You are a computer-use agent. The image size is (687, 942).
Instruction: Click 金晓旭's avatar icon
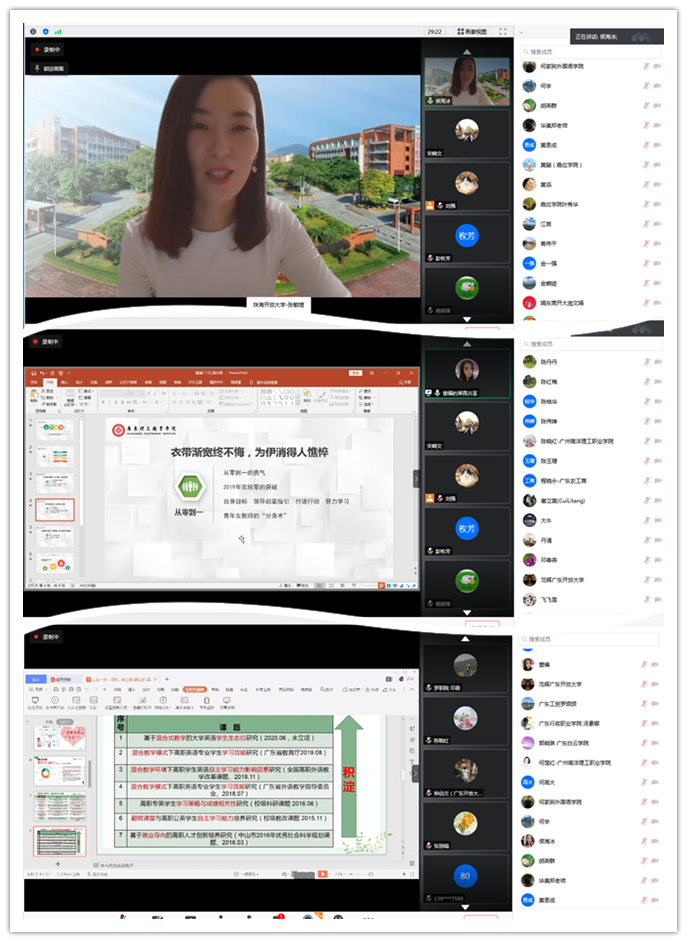pos(529,283)
